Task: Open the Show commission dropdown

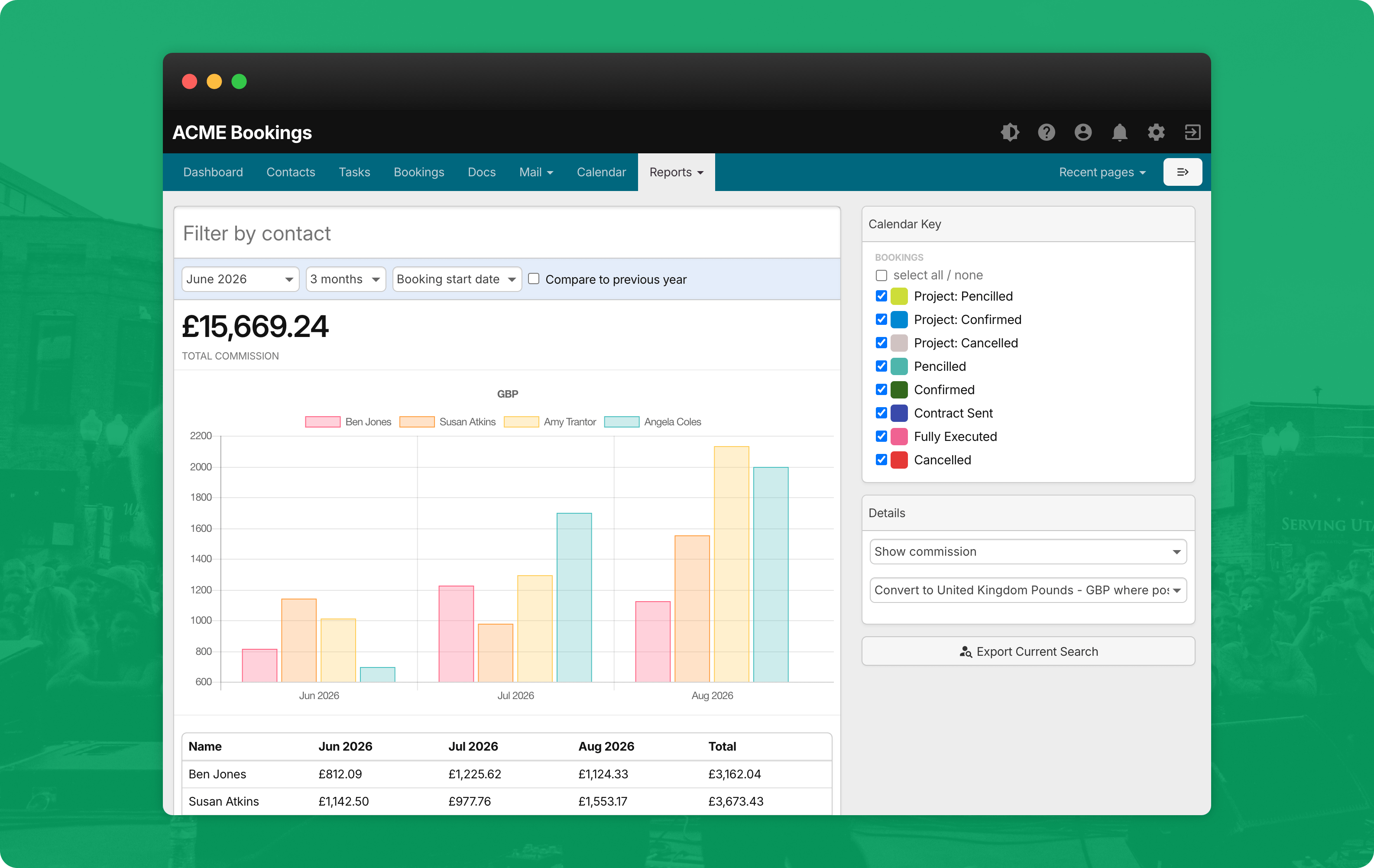Action: 1027,551
